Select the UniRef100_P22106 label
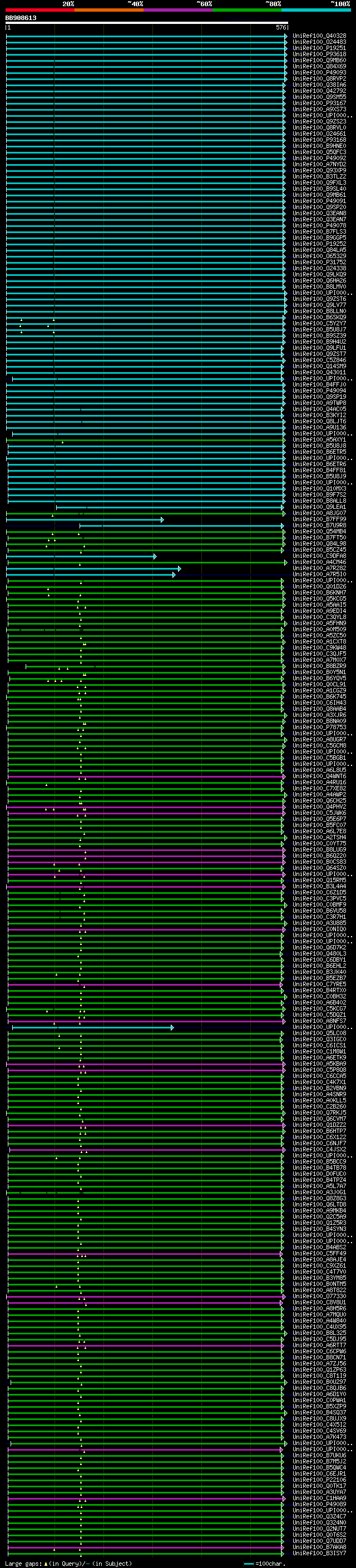Viewport: 356px width, 1568px height. point(319,1480)
